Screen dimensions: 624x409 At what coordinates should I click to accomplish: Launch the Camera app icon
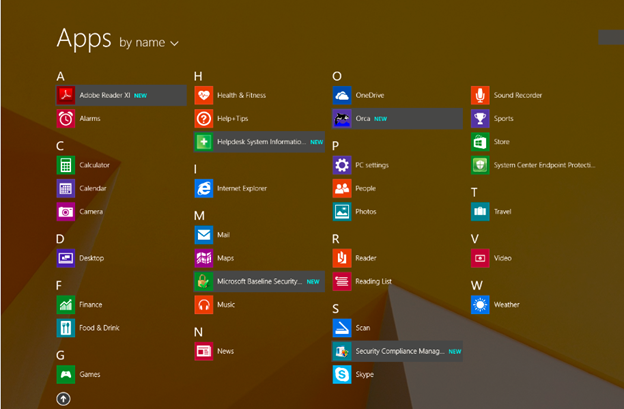tap(66, 212)
